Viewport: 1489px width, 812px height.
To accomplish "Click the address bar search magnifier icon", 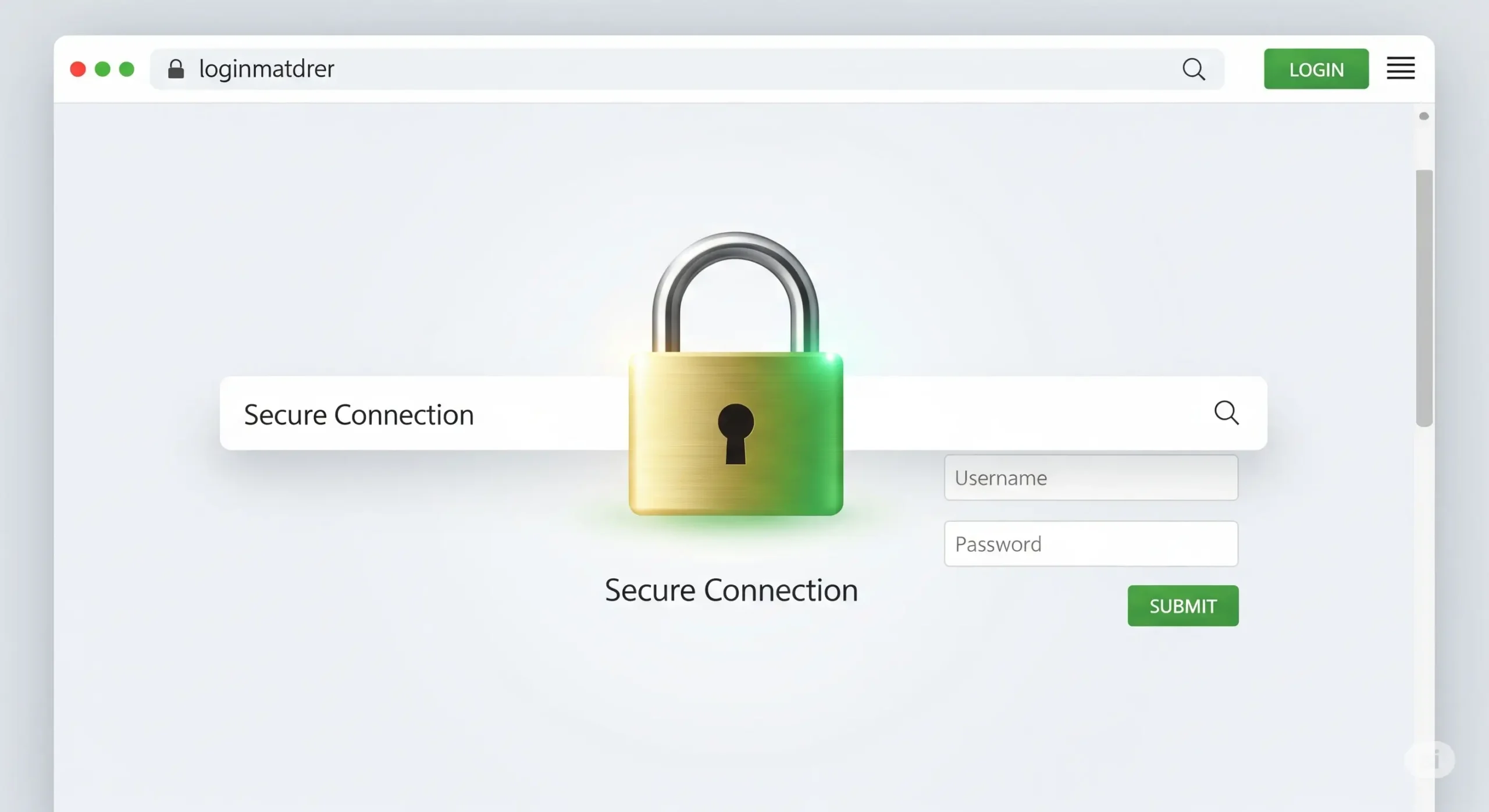I will tap(1194, 69).
